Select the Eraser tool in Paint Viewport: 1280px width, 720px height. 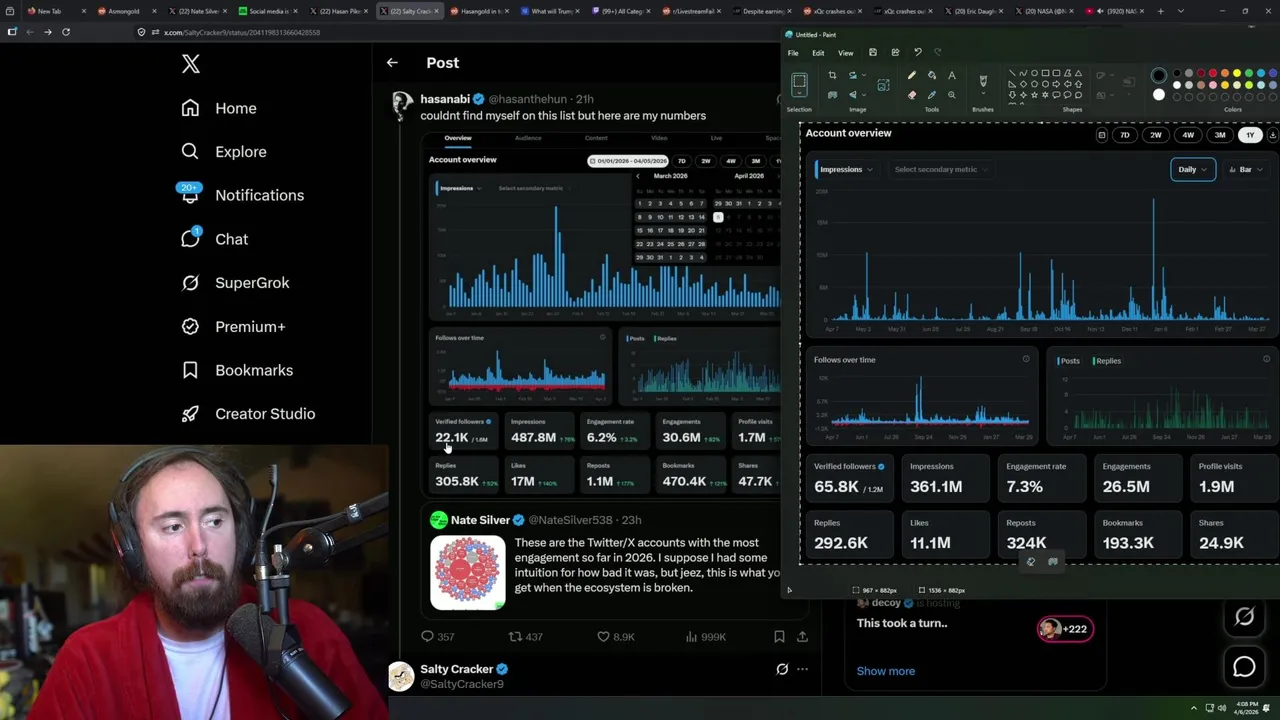coord(912,95)
